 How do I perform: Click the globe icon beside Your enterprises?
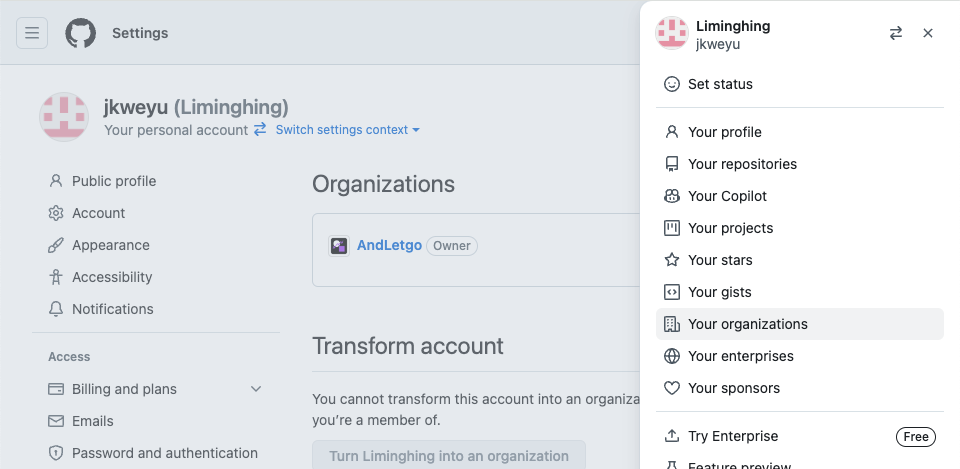(x=672, y=356)
